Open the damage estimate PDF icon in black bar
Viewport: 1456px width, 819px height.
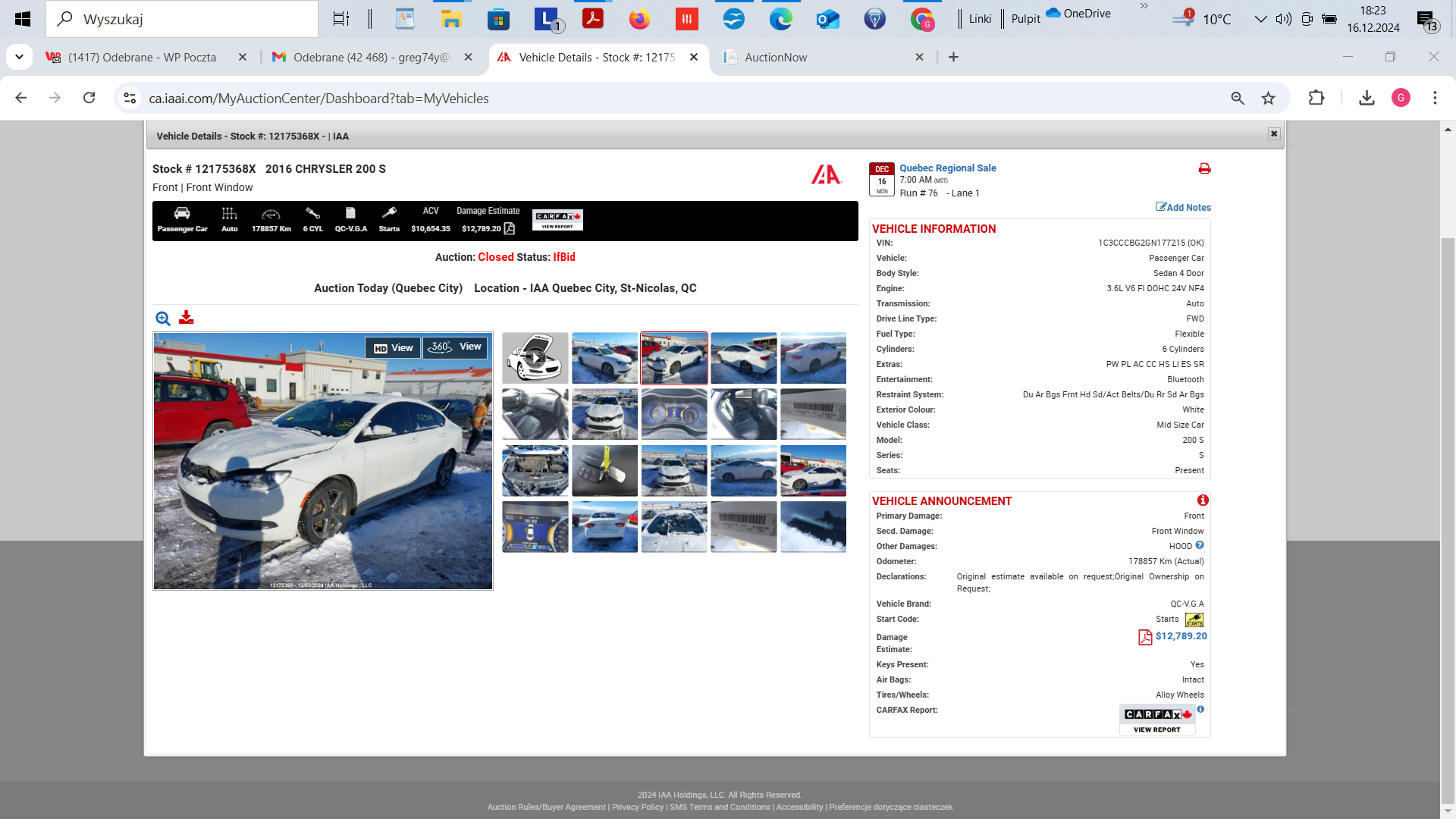(510, 228)
